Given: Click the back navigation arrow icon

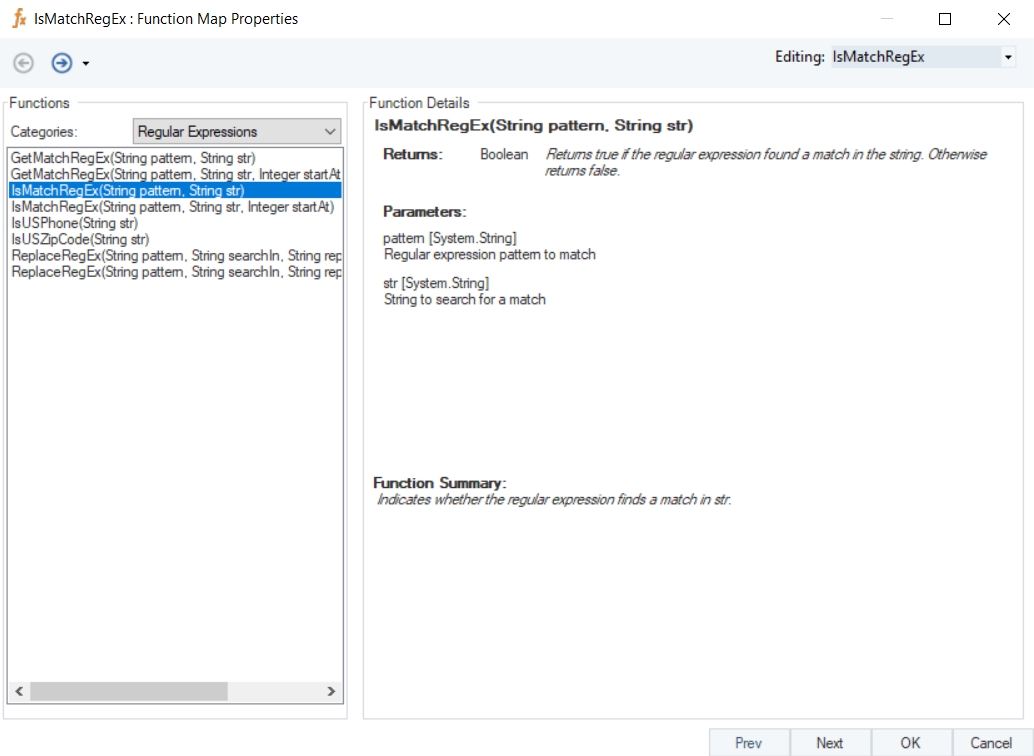Looking at the screenshot, I should [23, 63].
